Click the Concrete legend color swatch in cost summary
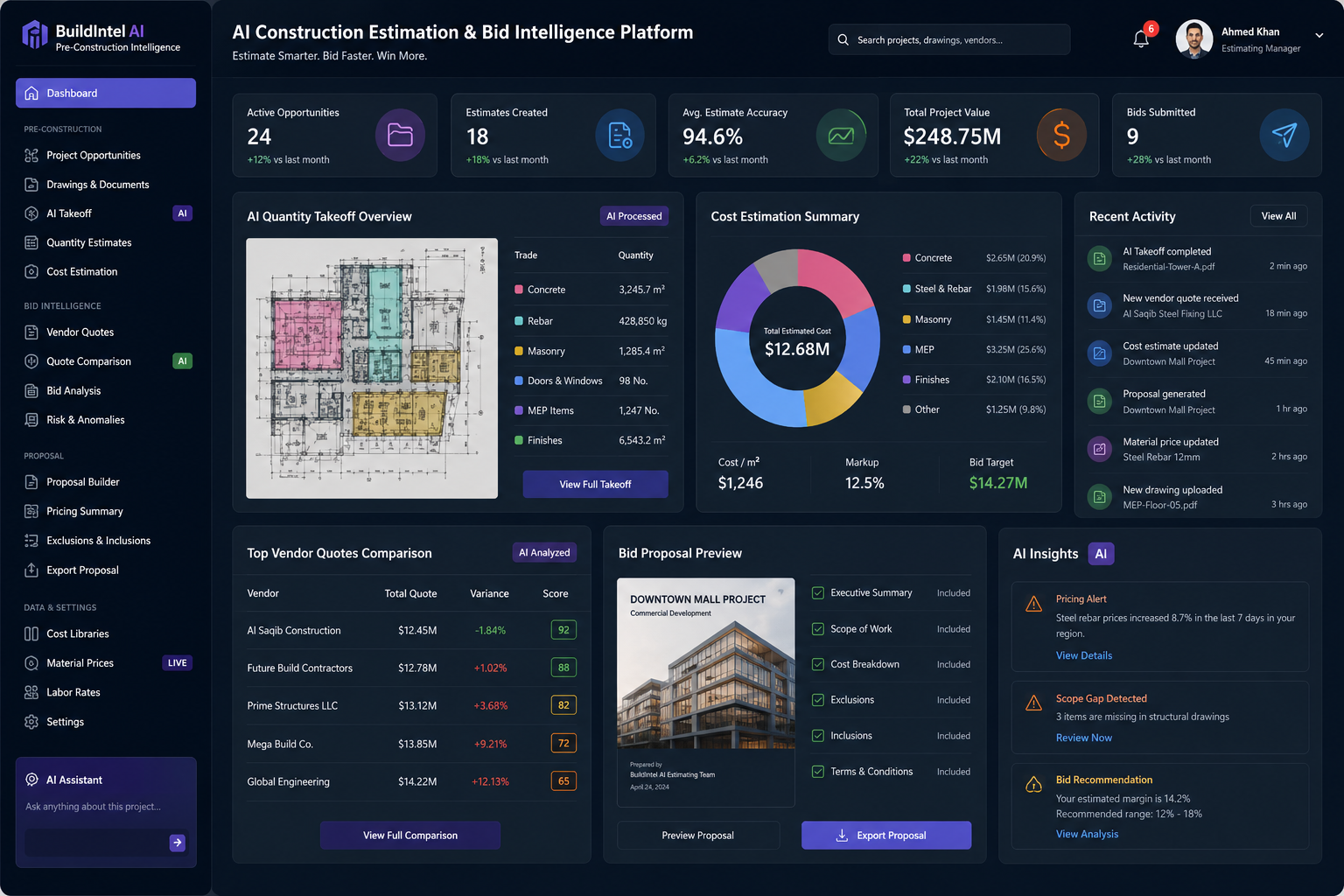Viewport: 1344px width, 896px height. tap(906, 258)
